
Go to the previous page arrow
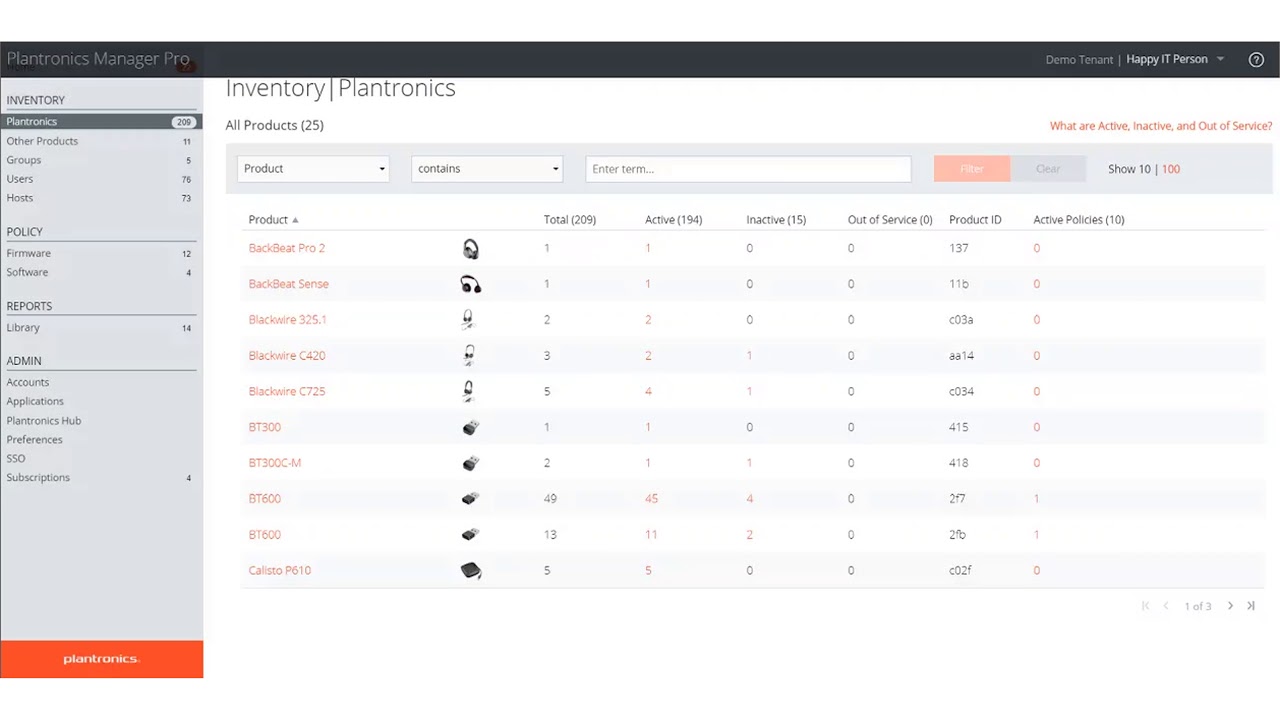(1166, 606)
